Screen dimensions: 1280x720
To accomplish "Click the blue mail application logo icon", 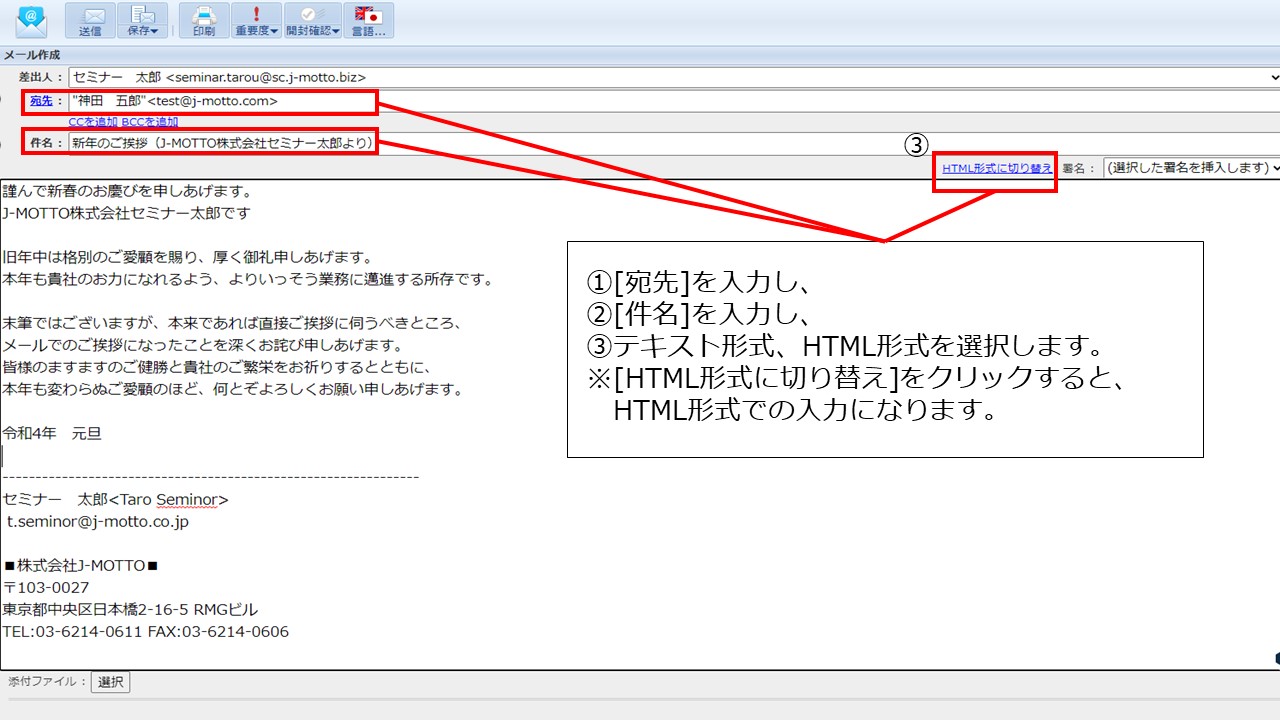I will pos(31,20).
